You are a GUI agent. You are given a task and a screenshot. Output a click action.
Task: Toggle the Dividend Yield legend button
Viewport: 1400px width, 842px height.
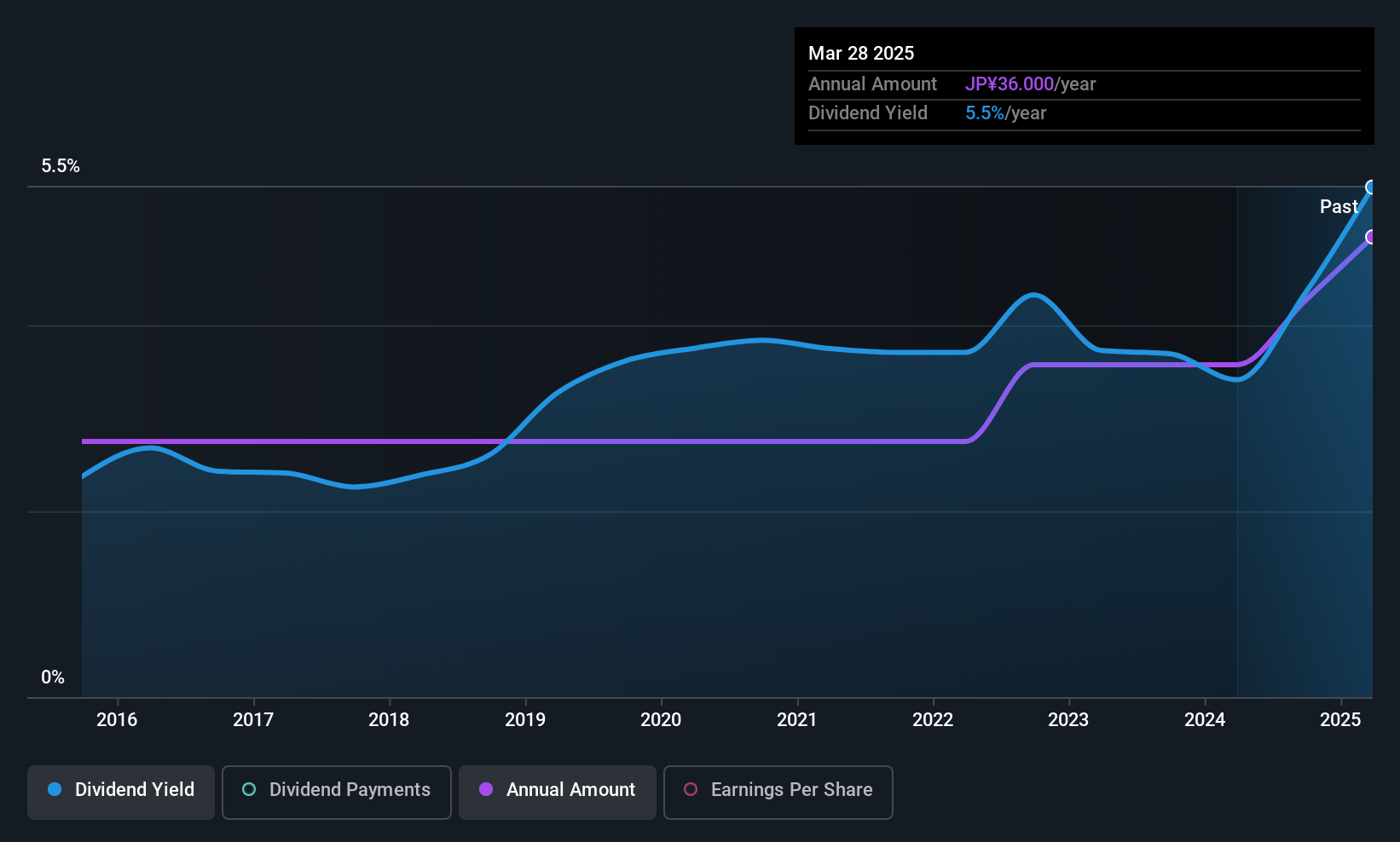[x=121, y=792]
